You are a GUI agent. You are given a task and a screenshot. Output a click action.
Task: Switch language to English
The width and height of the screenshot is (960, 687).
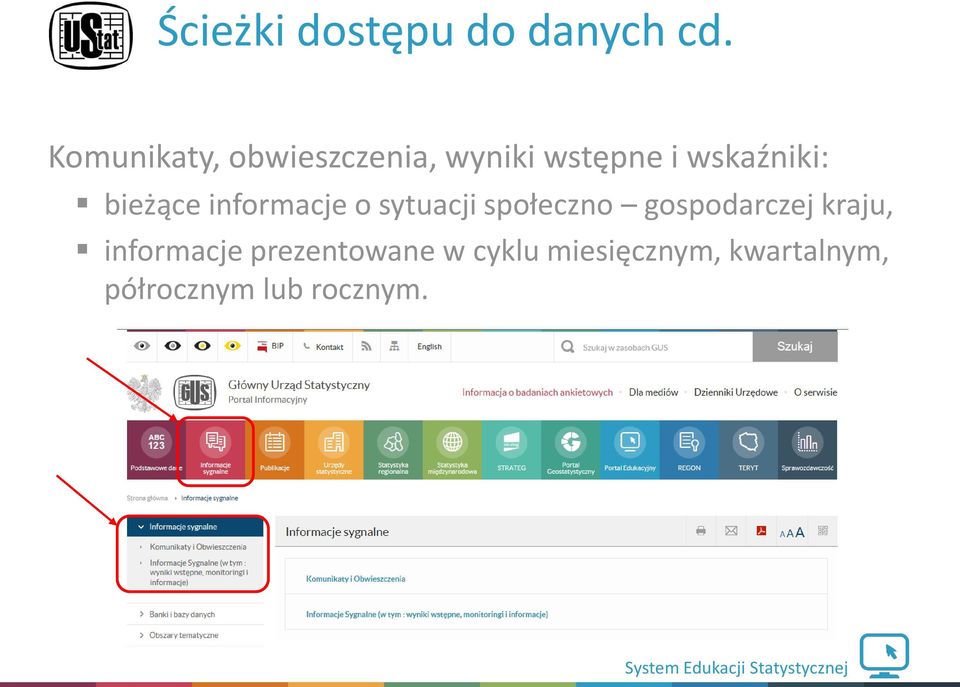[429, 347]
